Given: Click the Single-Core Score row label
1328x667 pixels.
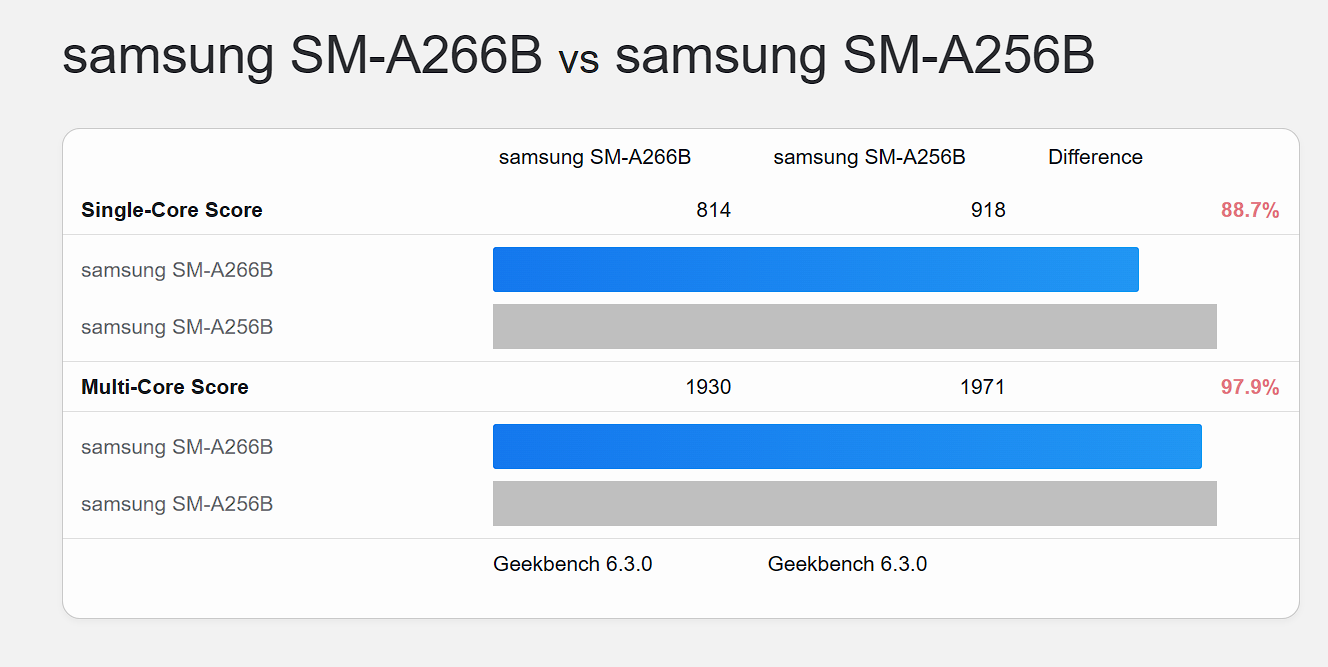Looking at the screenshot, I should pos(172,210).
